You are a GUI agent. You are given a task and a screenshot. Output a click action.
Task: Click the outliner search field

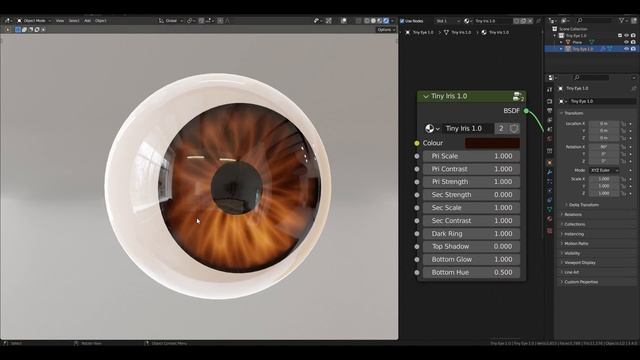pos(595,20)
